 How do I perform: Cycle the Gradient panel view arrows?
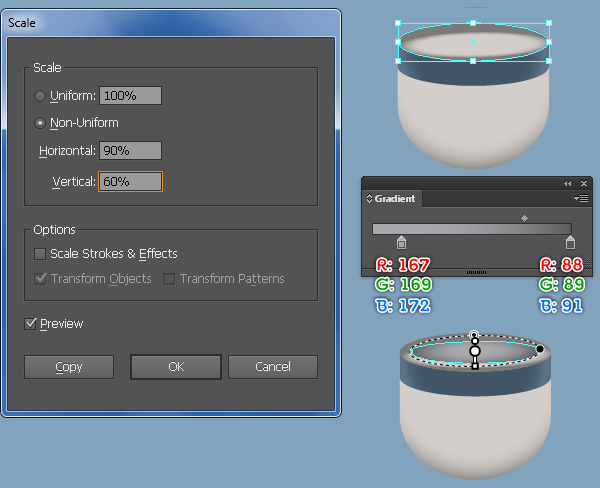coord(369,198)
